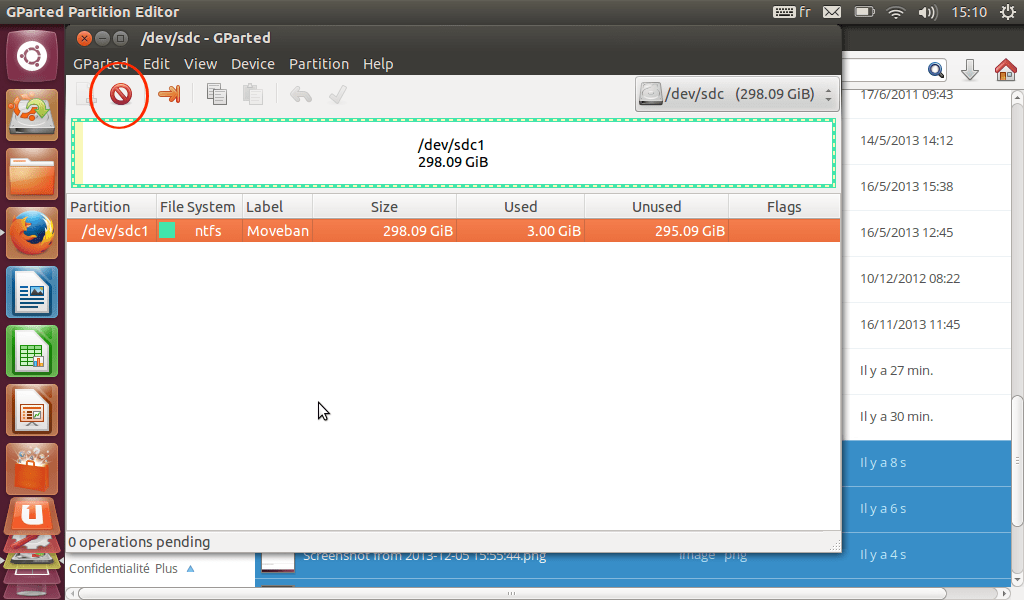Open Ubuntu One from the launcher
The width and height of the screenshot is (1024, 600).
[x=32, y=518]
